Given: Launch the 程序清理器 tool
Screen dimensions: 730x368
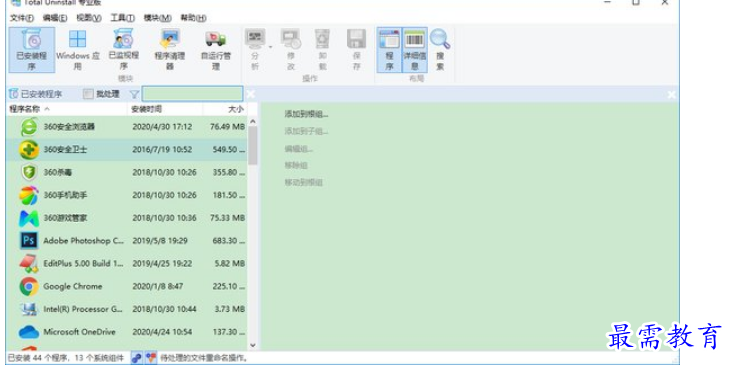Looking at the screenshot, I should click(x=169, y=50).
